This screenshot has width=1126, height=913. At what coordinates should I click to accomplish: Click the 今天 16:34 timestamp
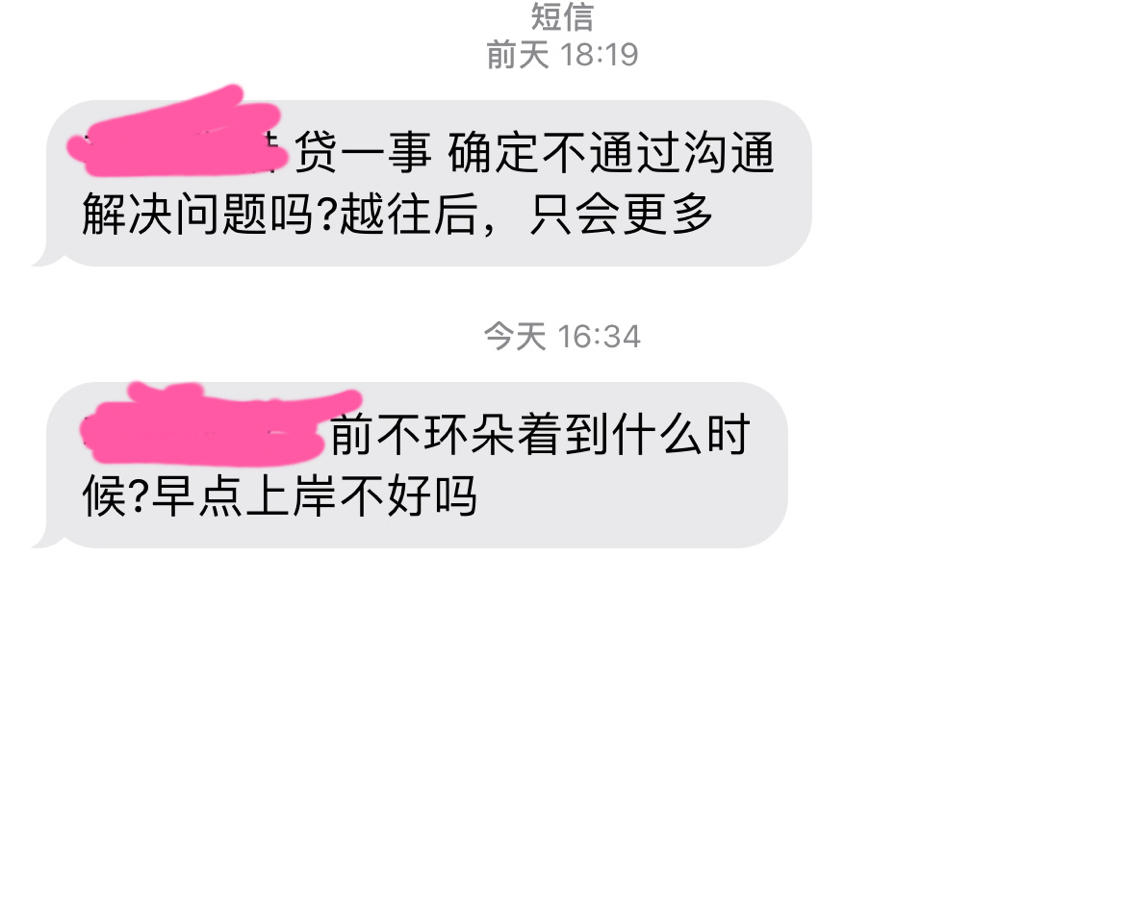point(562,336)
